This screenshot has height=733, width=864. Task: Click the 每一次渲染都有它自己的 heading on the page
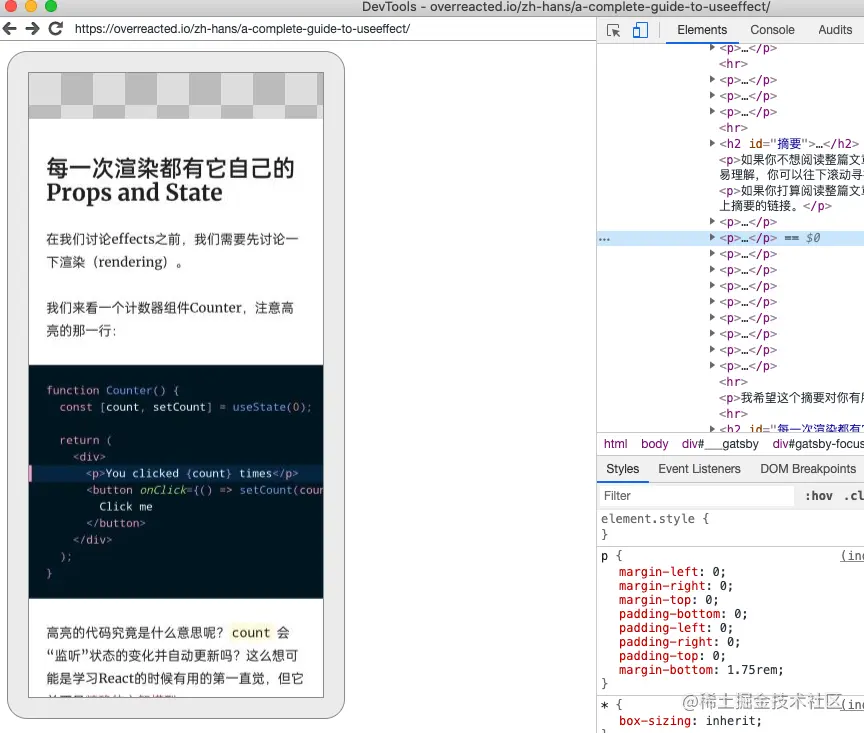(170, 180)
